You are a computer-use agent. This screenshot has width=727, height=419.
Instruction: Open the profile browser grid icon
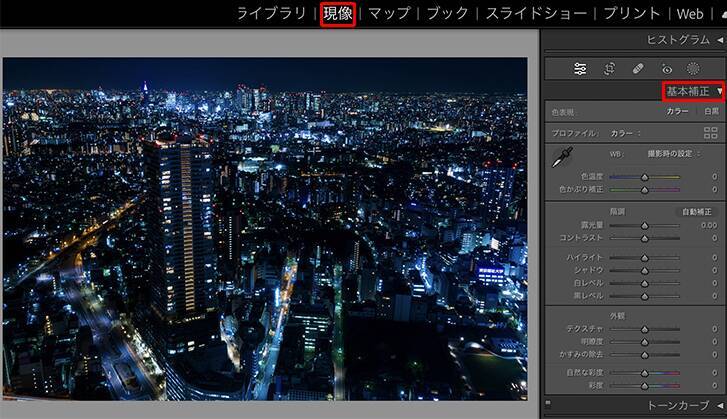pos(710,132)
